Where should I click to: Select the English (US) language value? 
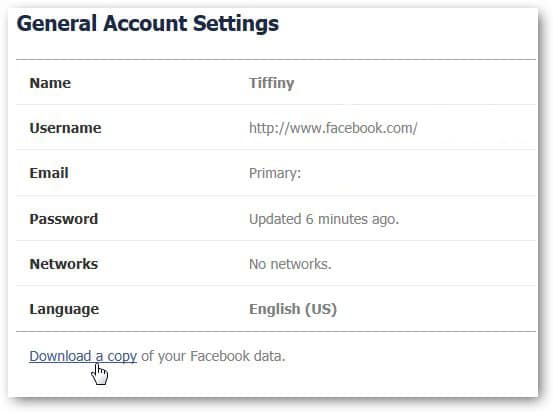click(293, 309)
